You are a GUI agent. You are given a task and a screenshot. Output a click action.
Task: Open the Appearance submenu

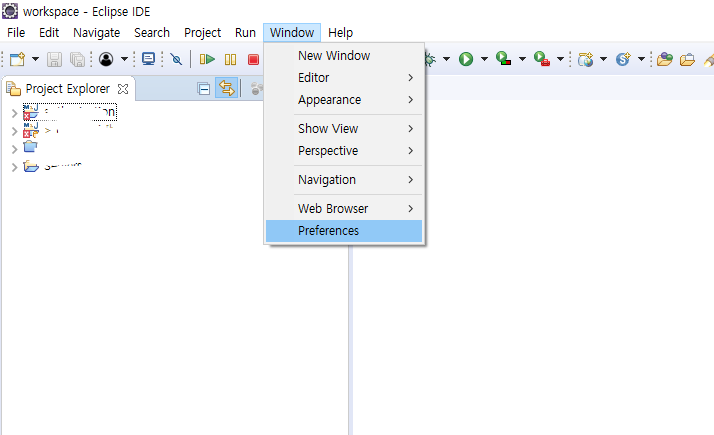[x=344, y=100]
